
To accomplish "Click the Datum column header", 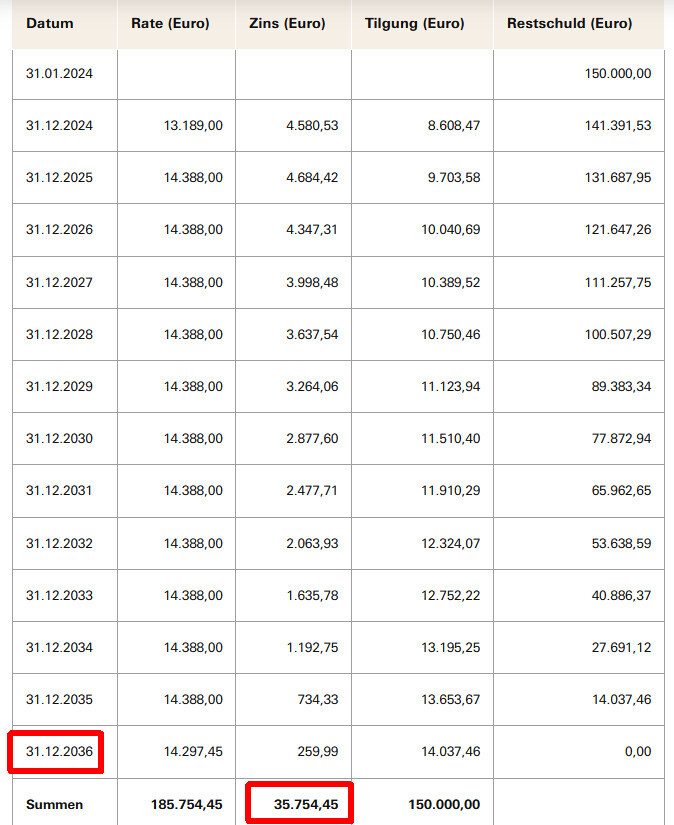I will point(50,23).
